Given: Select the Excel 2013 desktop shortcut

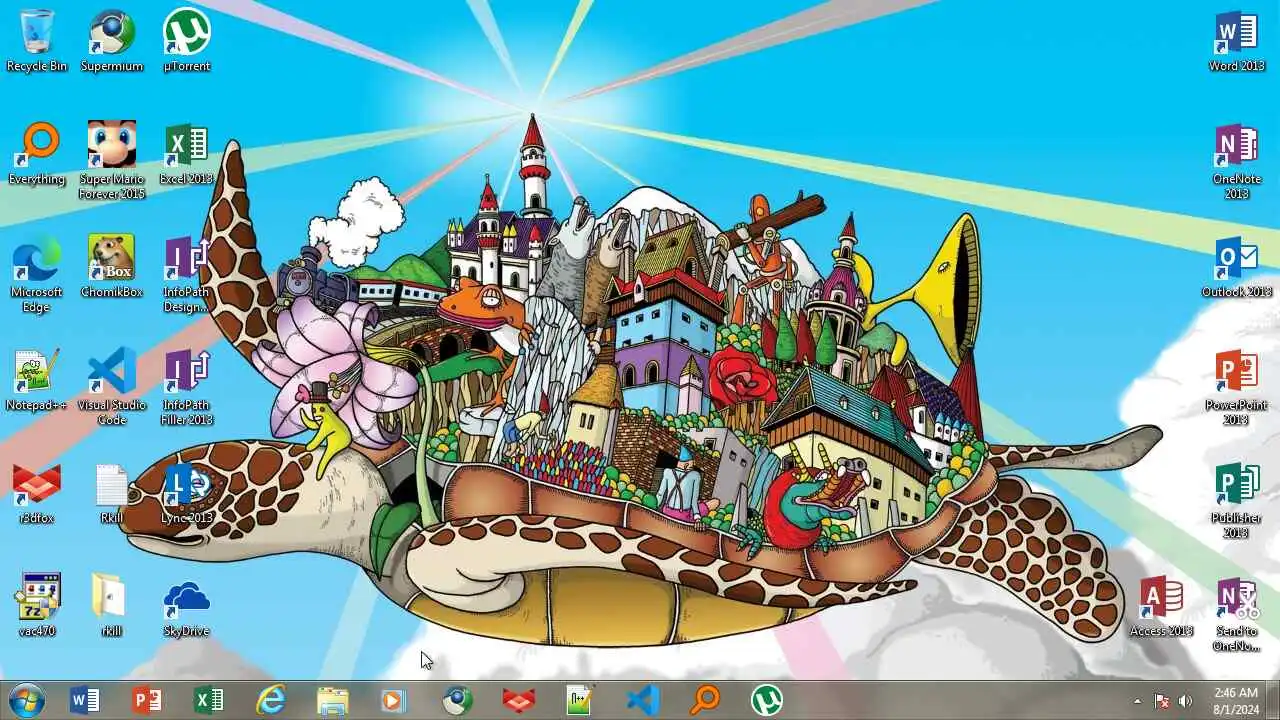Looking at the screenshot, I should pos(187,153).
